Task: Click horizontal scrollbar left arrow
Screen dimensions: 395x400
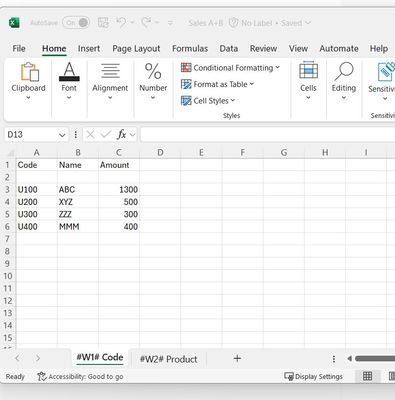Action: tap(349, 359)
